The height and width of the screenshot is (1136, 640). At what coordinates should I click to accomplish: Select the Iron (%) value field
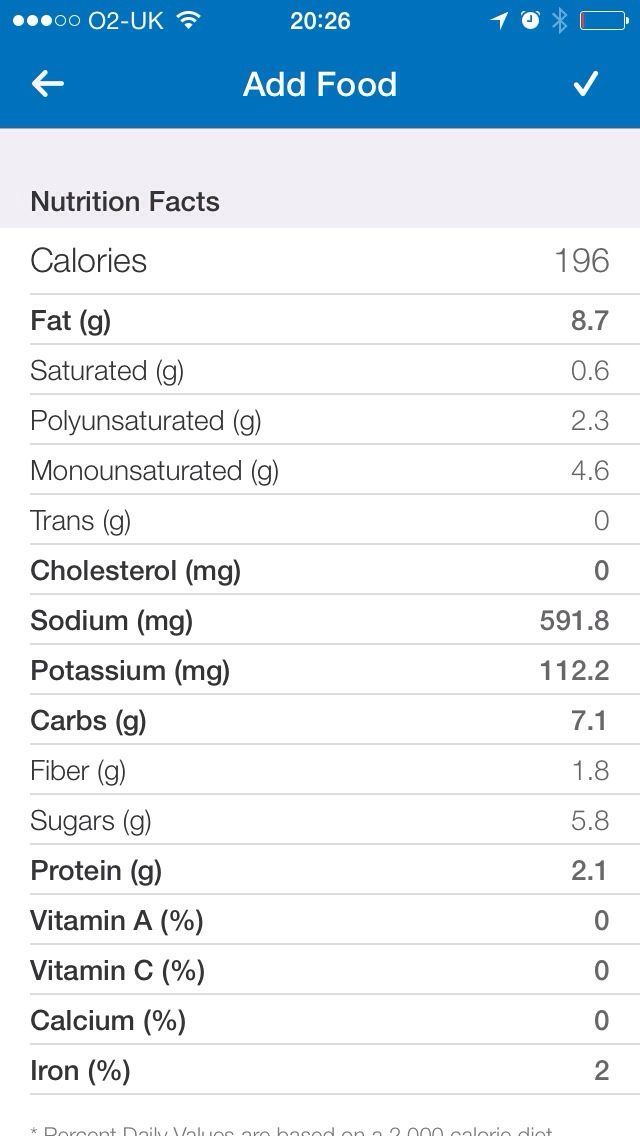601,1071
